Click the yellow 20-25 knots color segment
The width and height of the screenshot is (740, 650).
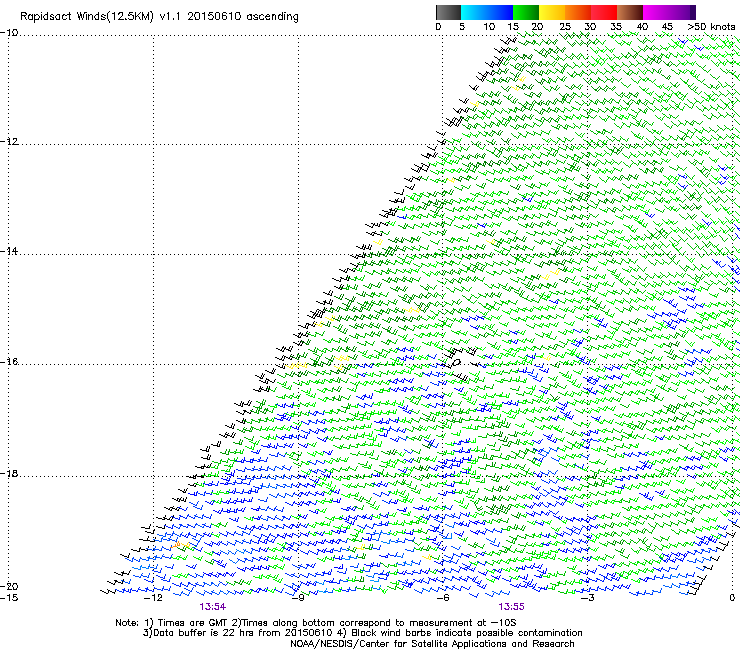(552, 12)
